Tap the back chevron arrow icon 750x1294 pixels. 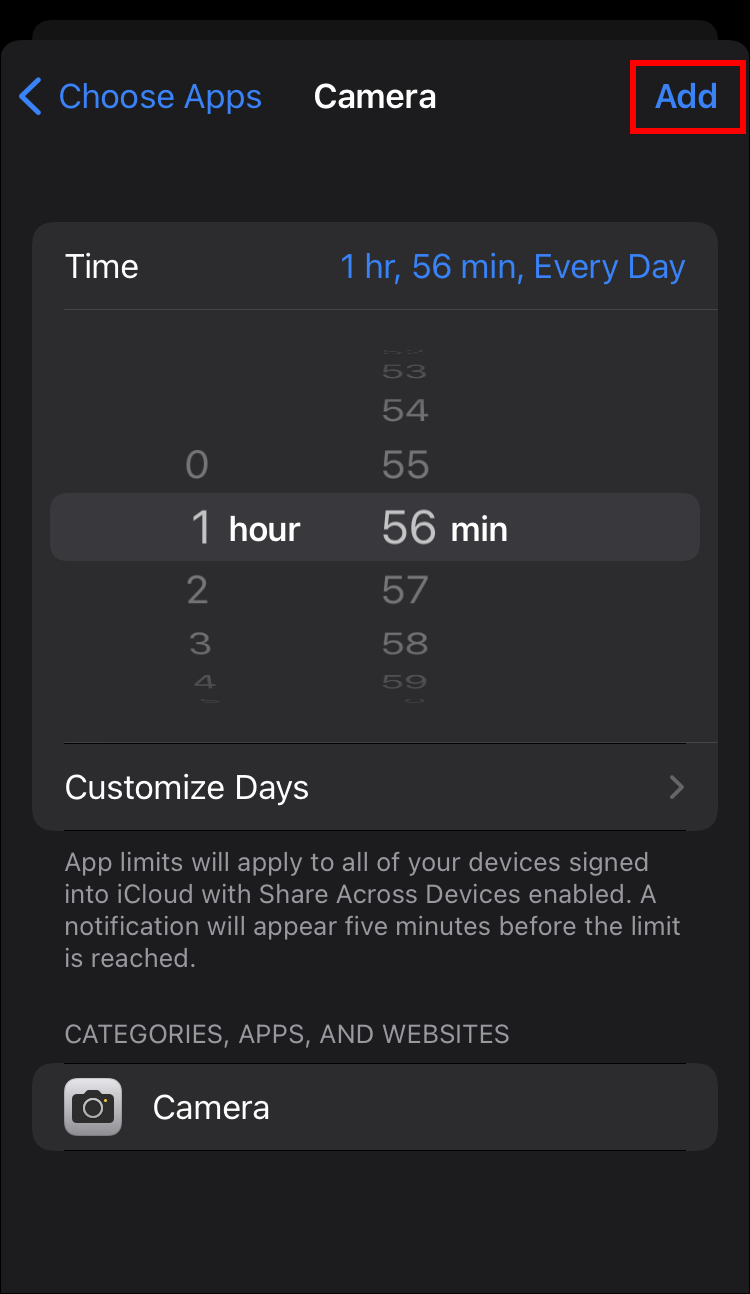31,97
